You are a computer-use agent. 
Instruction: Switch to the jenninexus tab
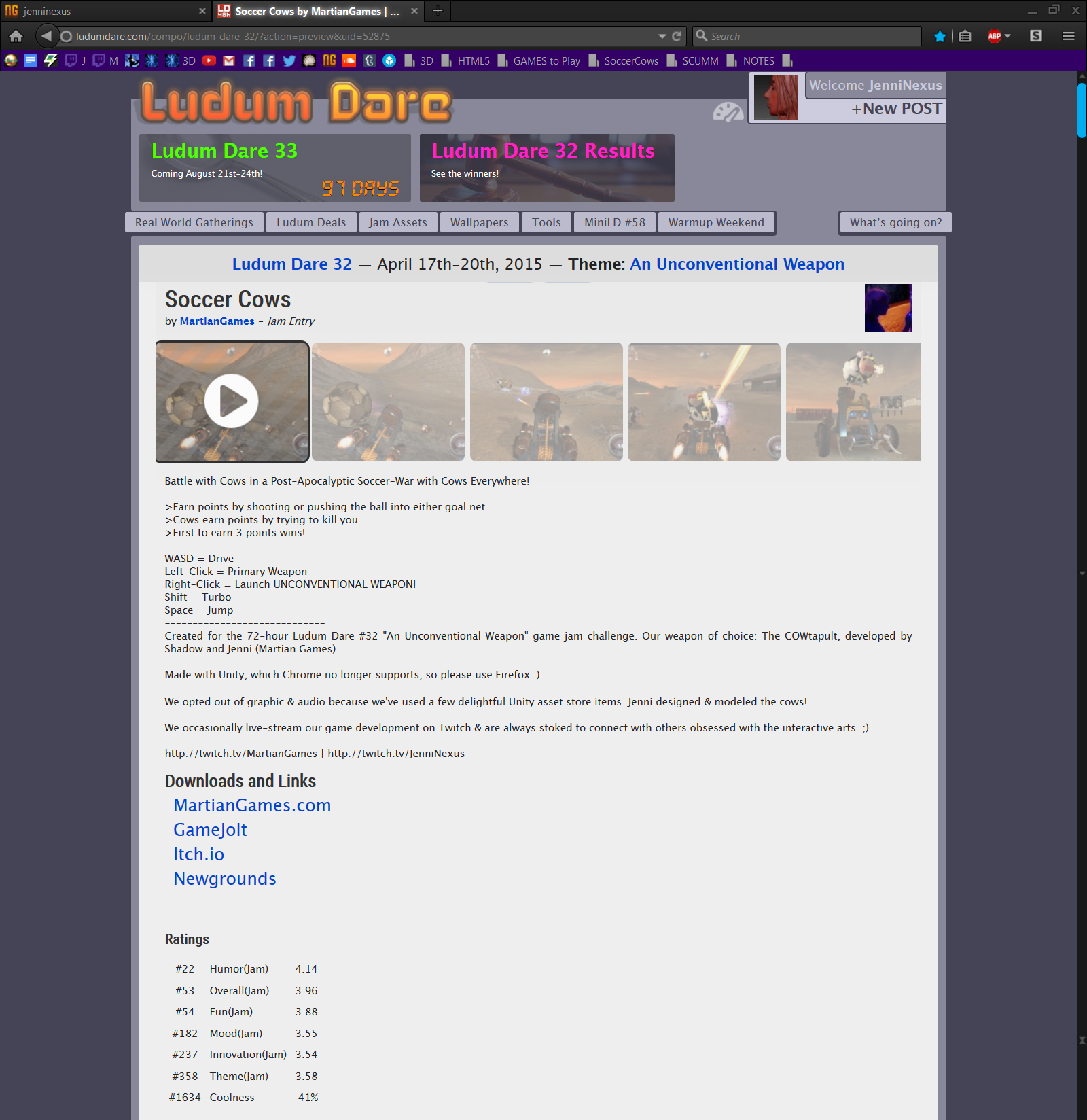click(105, 11)
